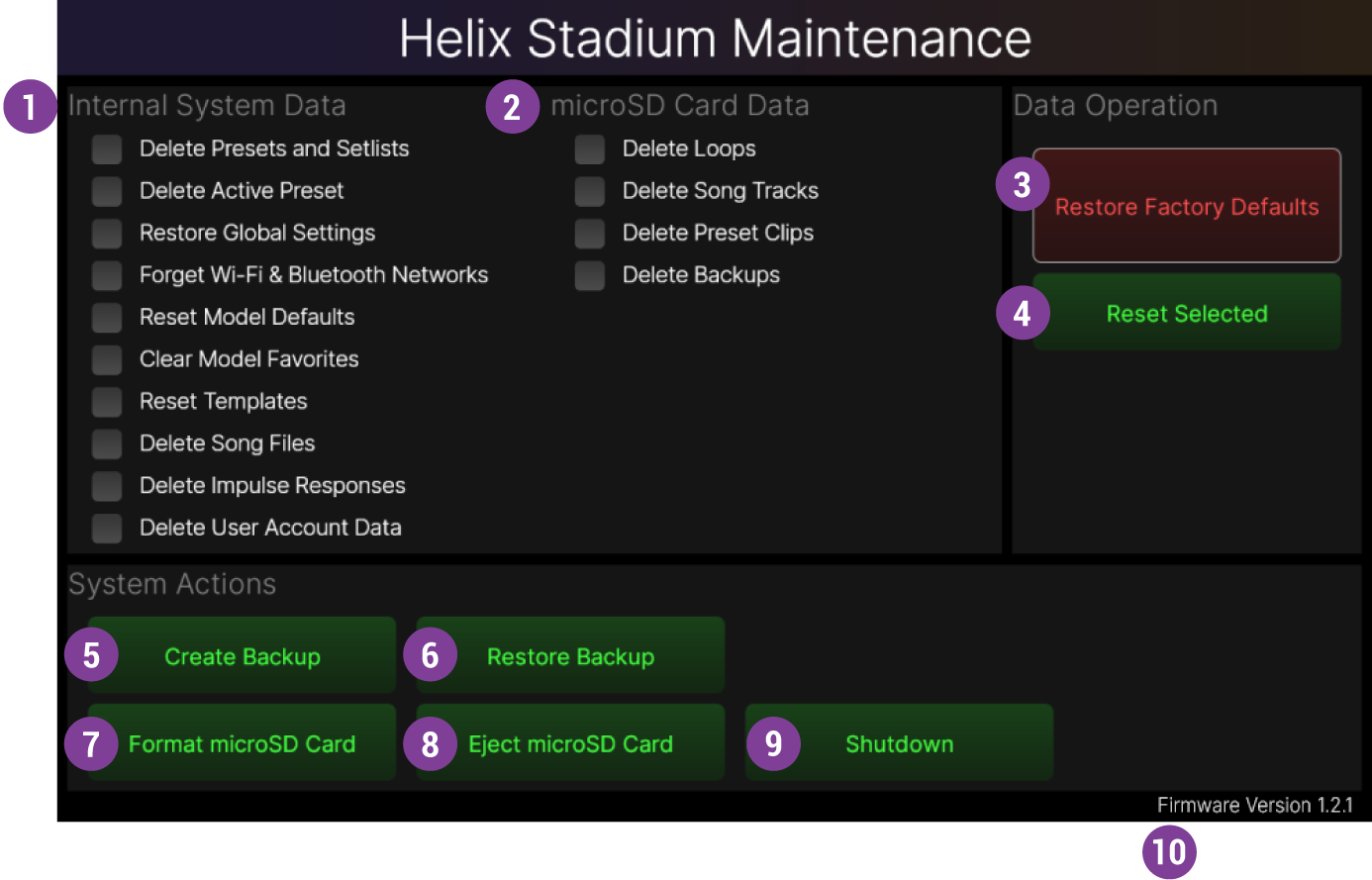The image size is (1372, 880).
Task: Enable Delete Loops under microSD Card Data
Action: point(589,148)
